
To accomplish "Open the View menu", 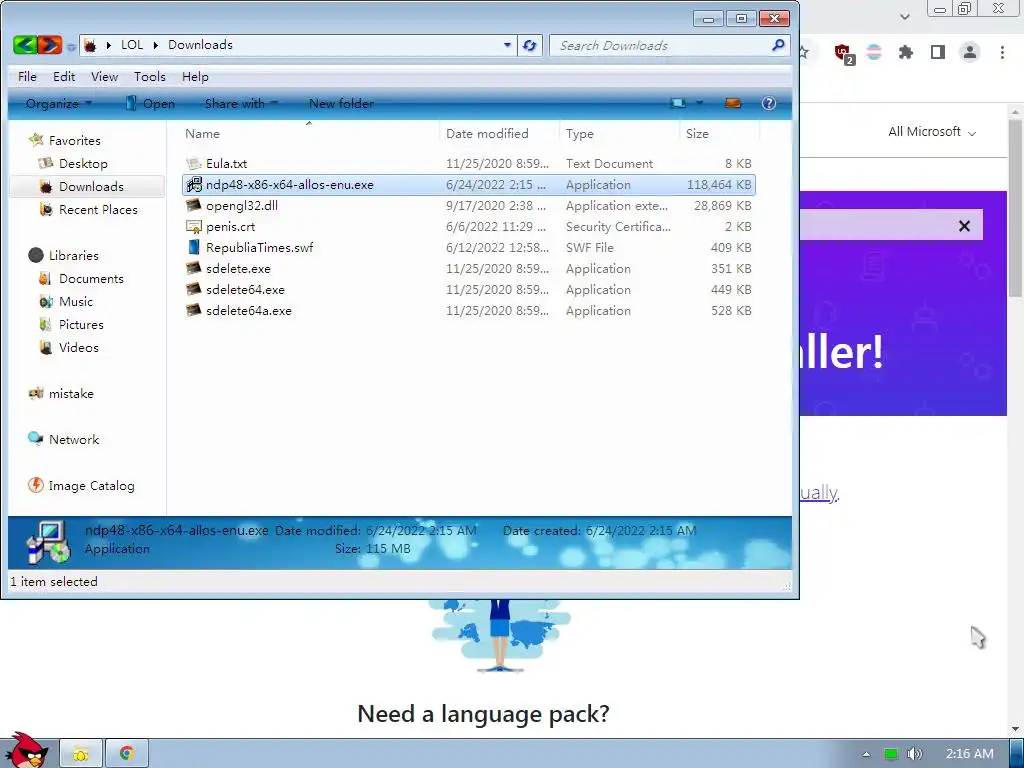I will click(x=104, y=77).
